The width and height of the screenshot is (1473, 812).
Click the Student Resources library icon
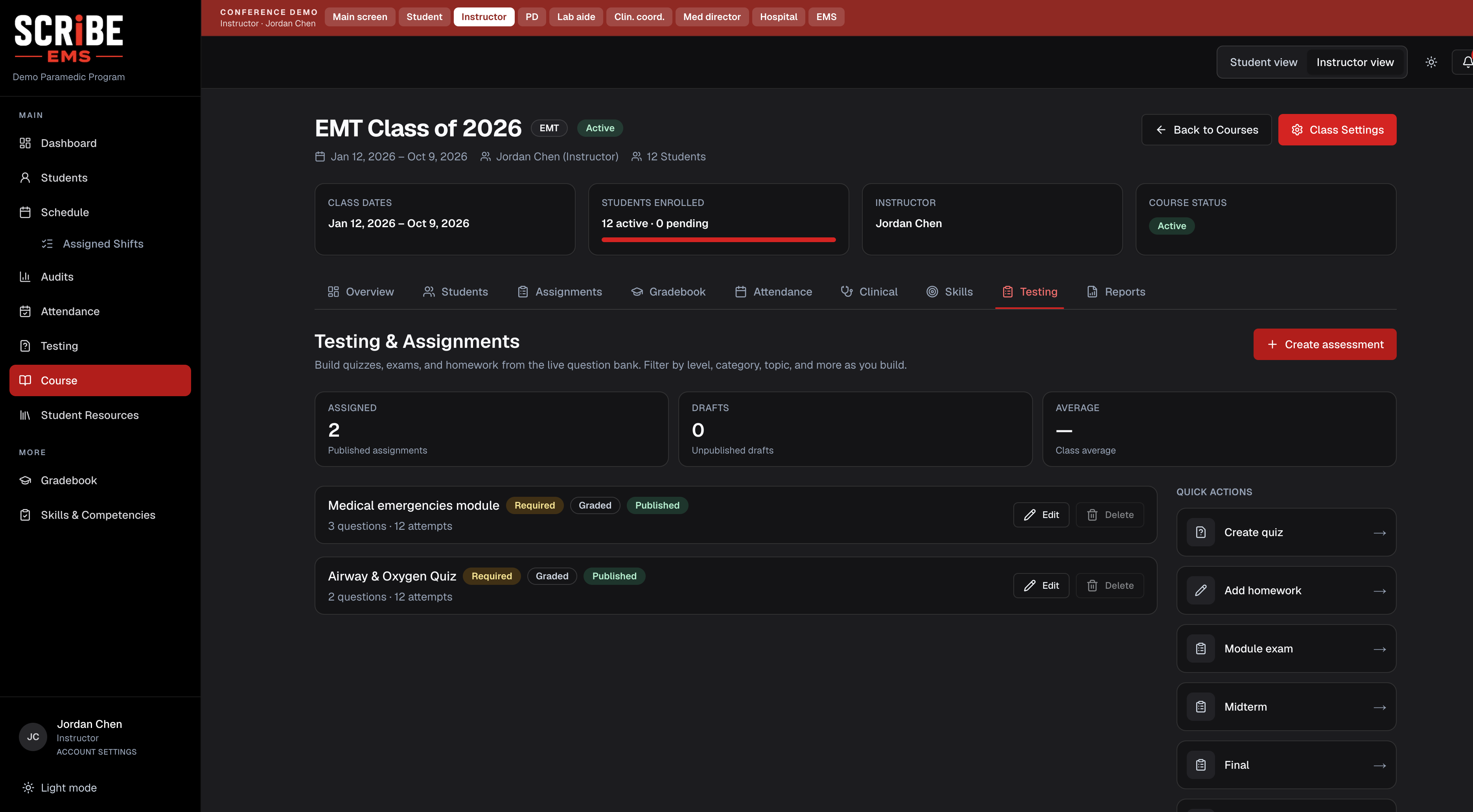point(25,415)
